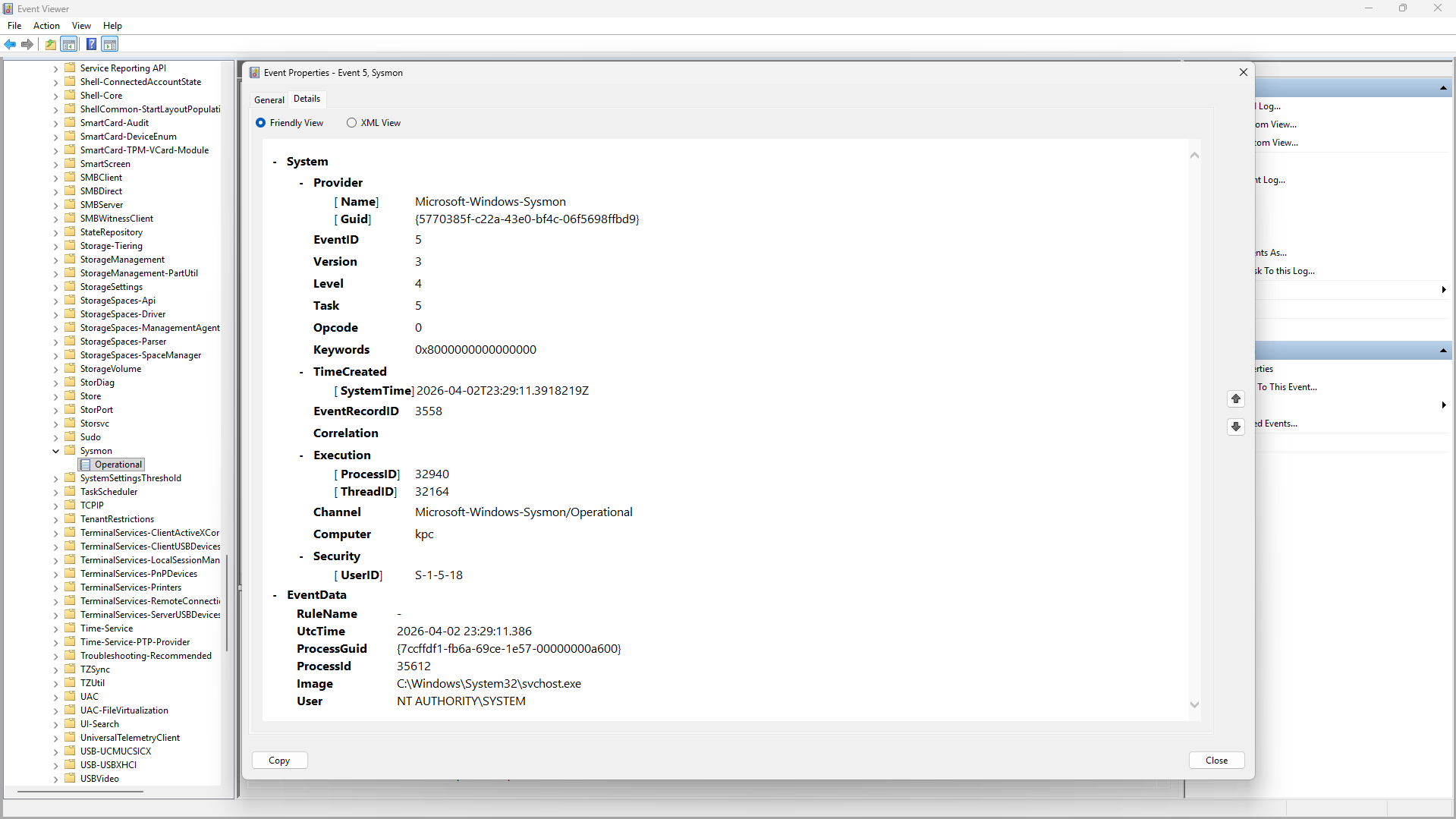This screenshot has height=819, width=1456.
Task: Switch to the Details tab
Action: 307,99
